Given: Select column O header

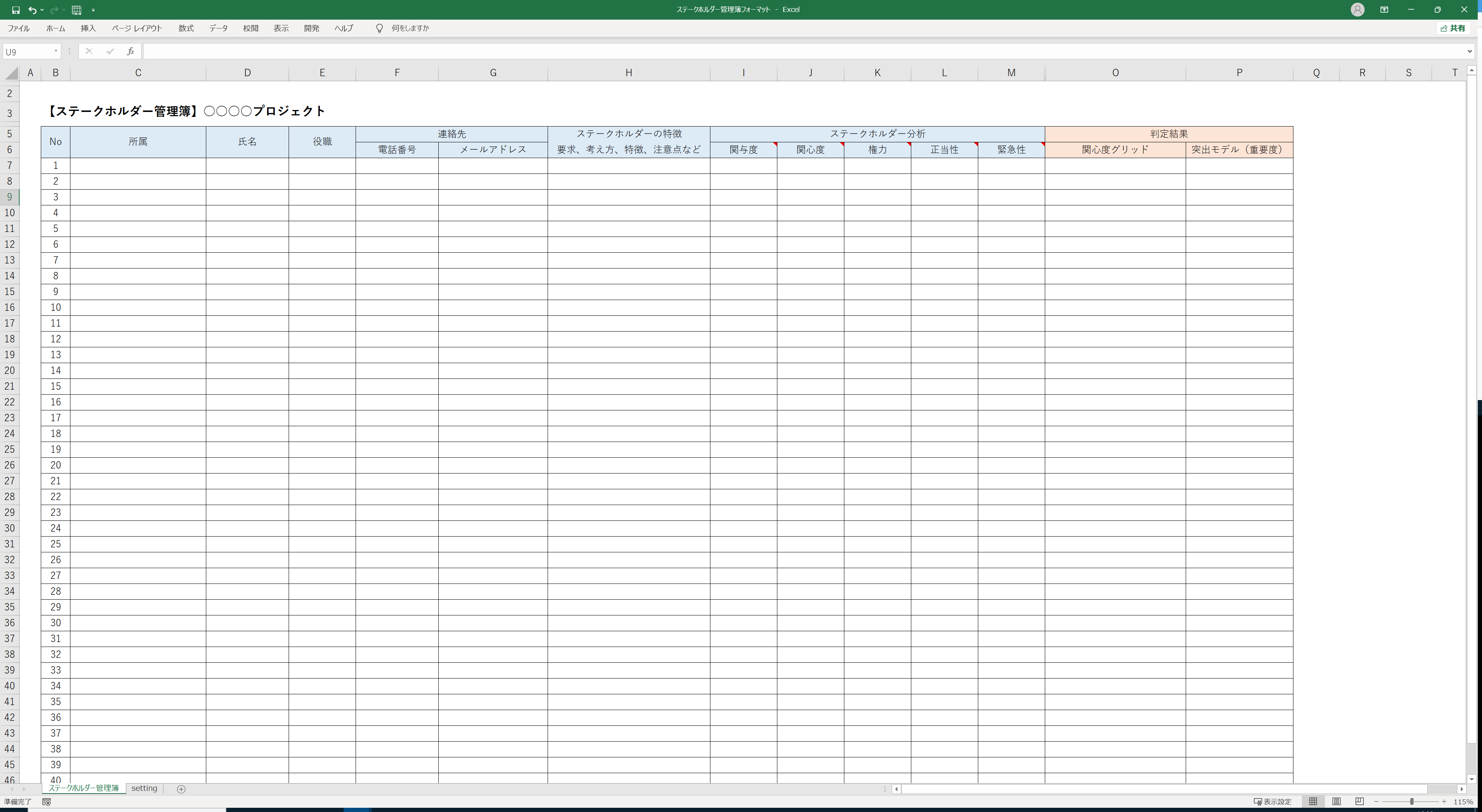Looking at the screenshot, I should coord(1116,72).
